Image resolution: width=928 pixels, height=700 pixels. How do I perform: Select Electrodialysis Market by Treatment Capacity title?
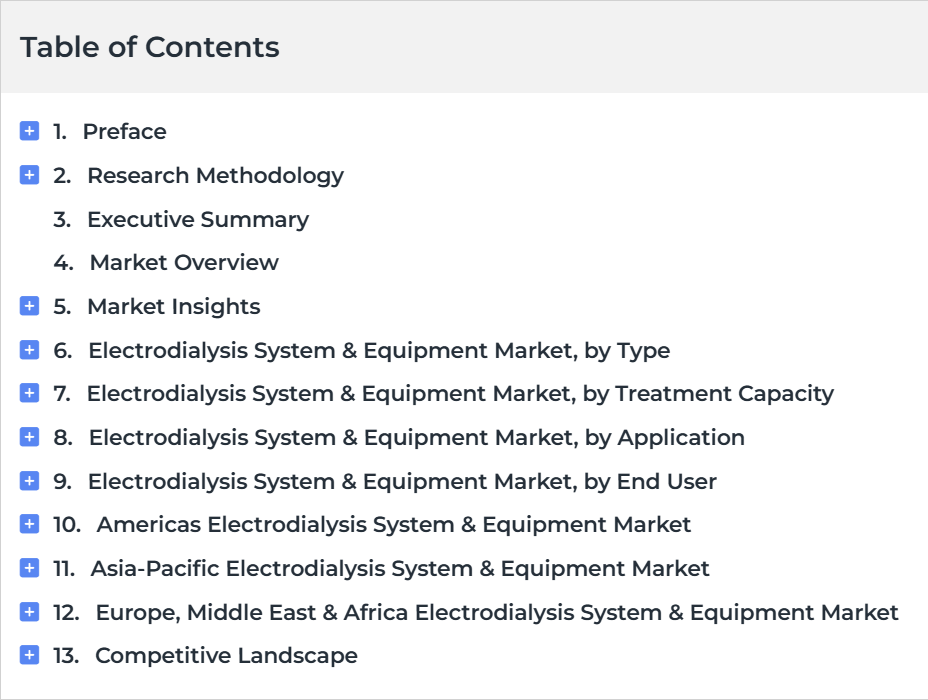460,394
